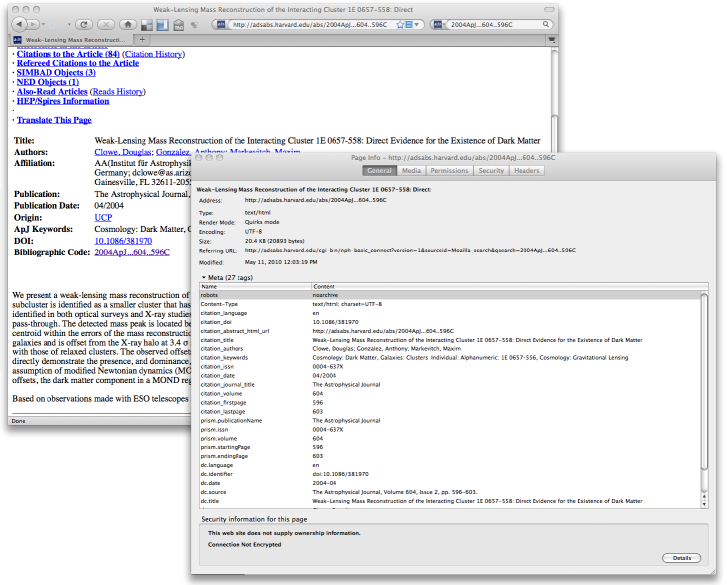This screenshot has width=727, height=585.
Task: Open the URL bar history dropdown arrow
Action: 414,22
